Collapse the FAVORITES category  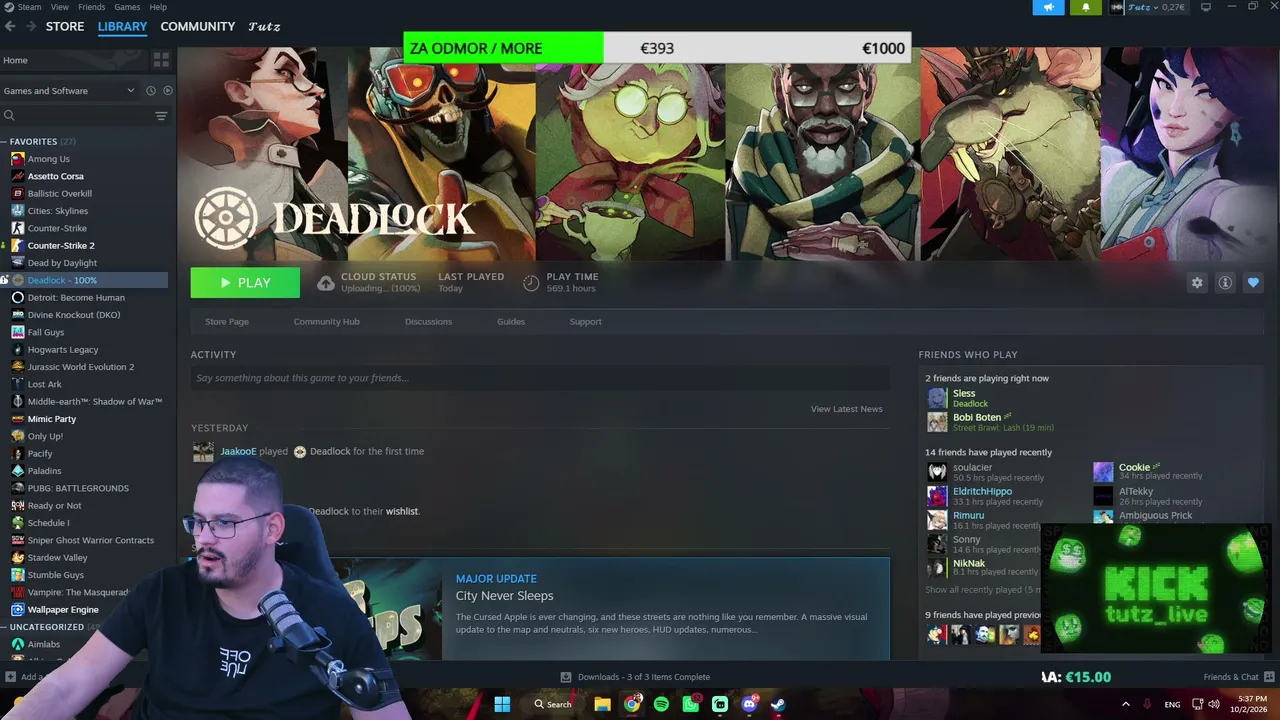click(5, 142)
